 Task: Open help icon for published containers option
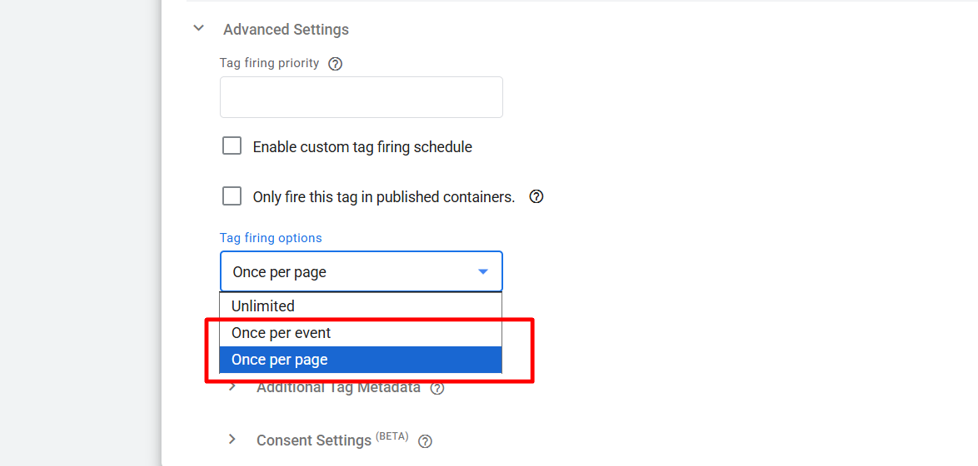pos(537,197)
